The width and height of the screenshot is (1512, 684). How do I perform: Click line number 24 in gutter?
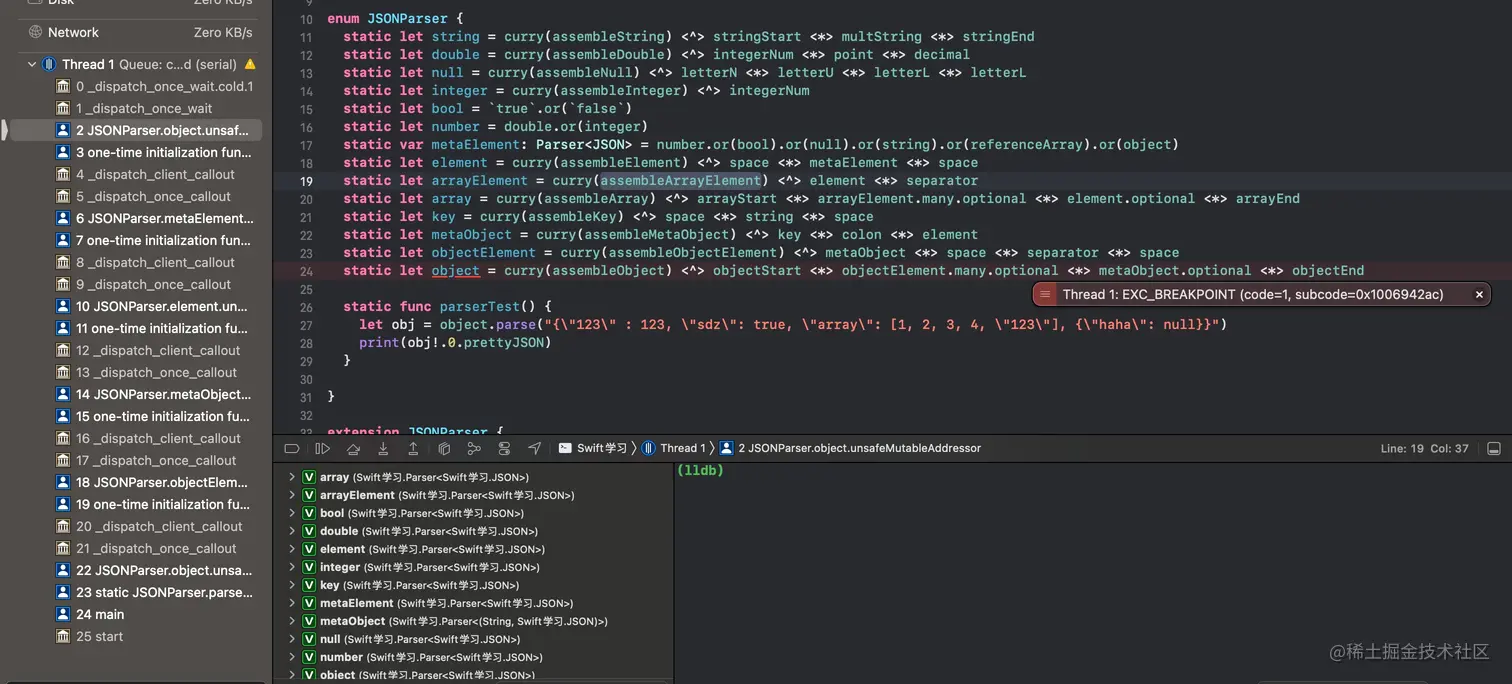[x=306, y=271]
